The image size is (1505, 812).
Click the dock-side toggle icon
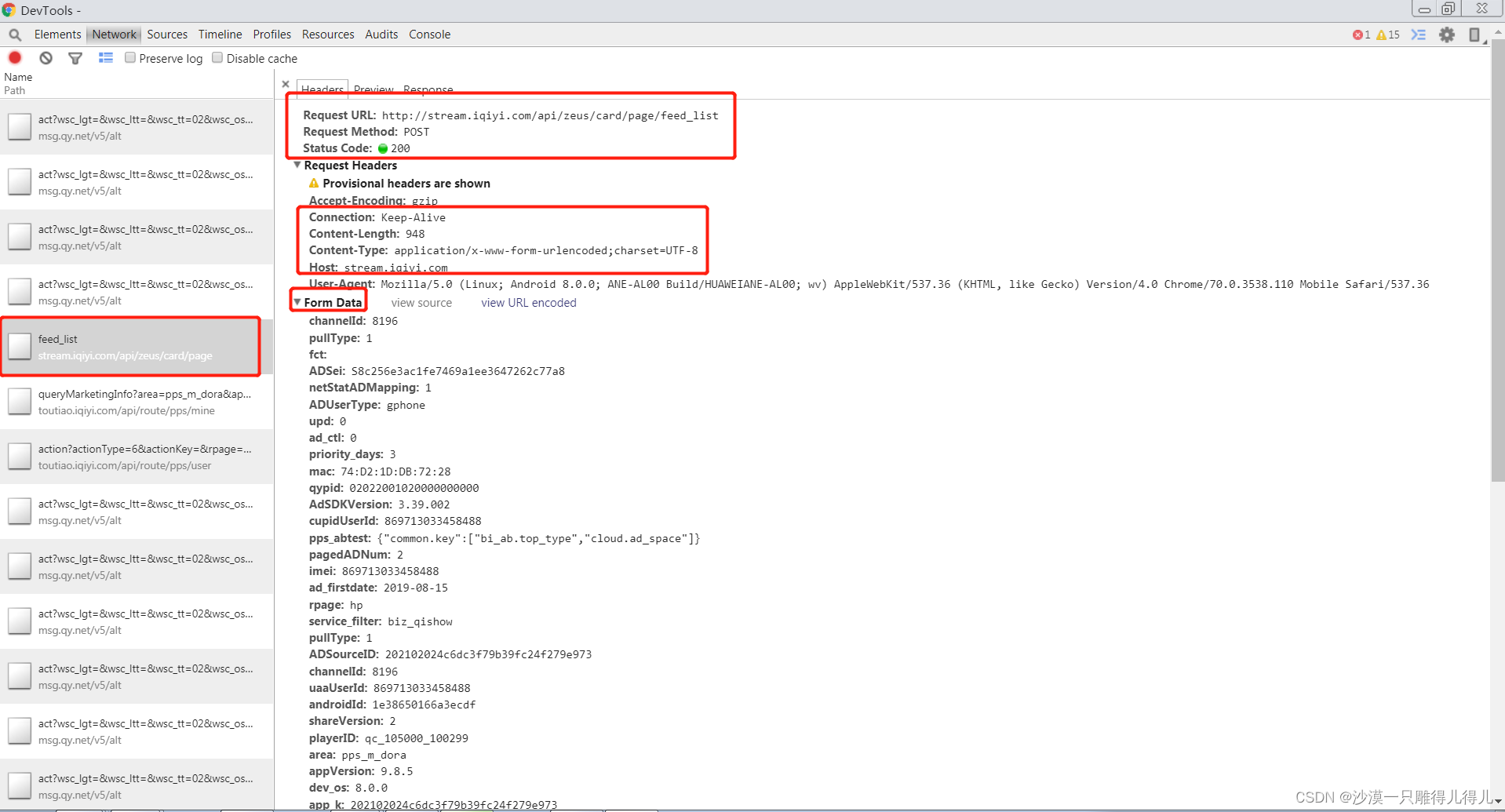point(1475,35)
